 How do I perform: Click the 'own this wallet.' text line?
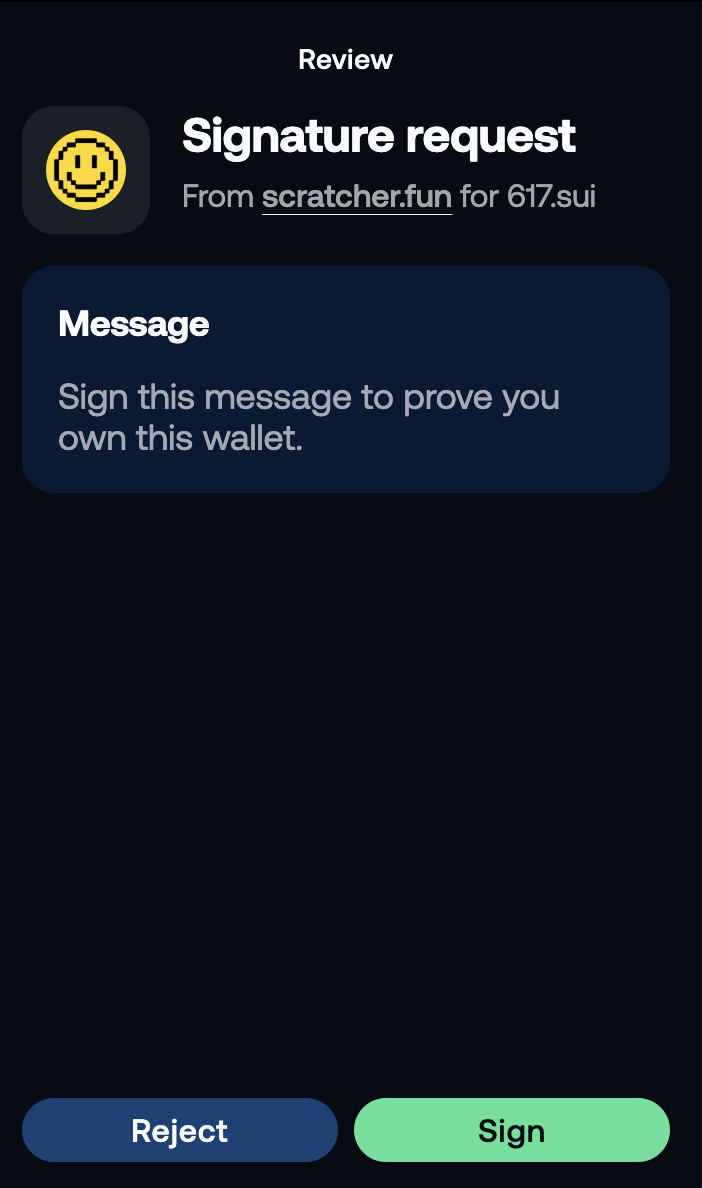180,438
